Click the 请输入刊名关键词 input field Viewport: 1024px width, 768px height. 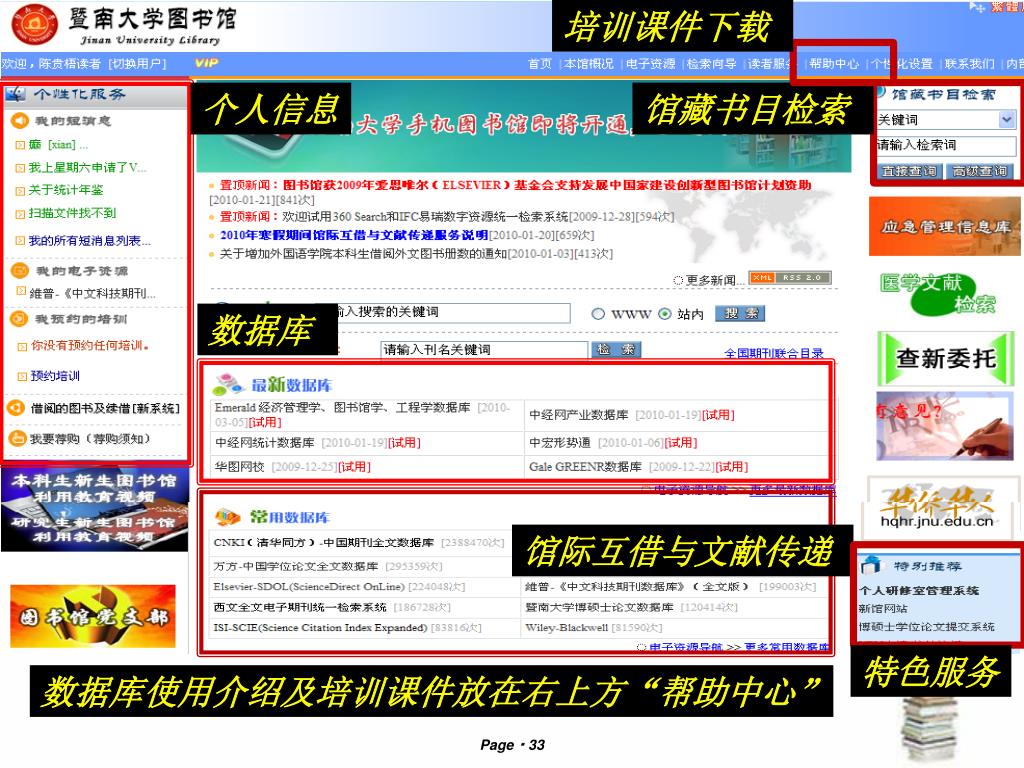pyautogui.click(x=484, y=350)
